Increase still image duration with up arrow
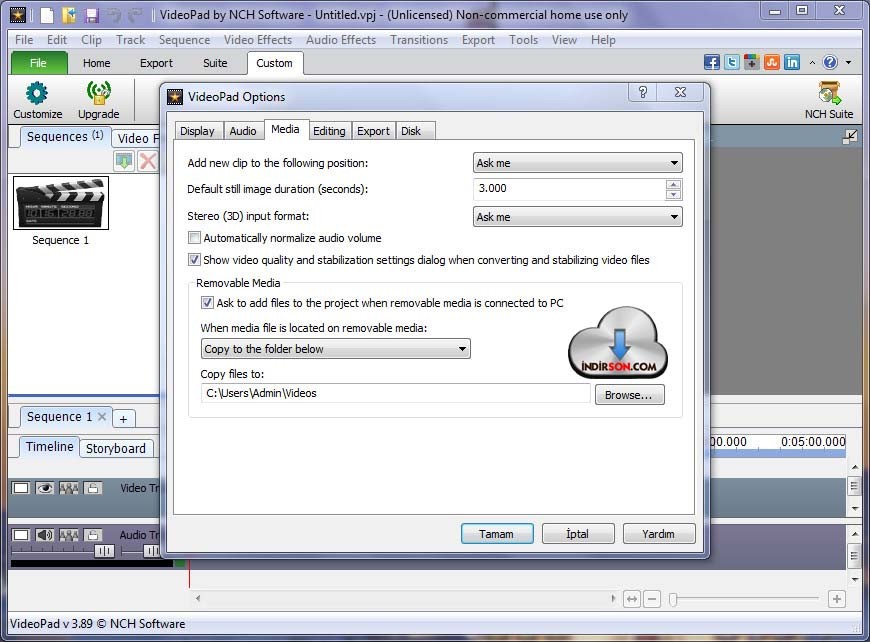The image size is (870, 642). coord(673,184)
